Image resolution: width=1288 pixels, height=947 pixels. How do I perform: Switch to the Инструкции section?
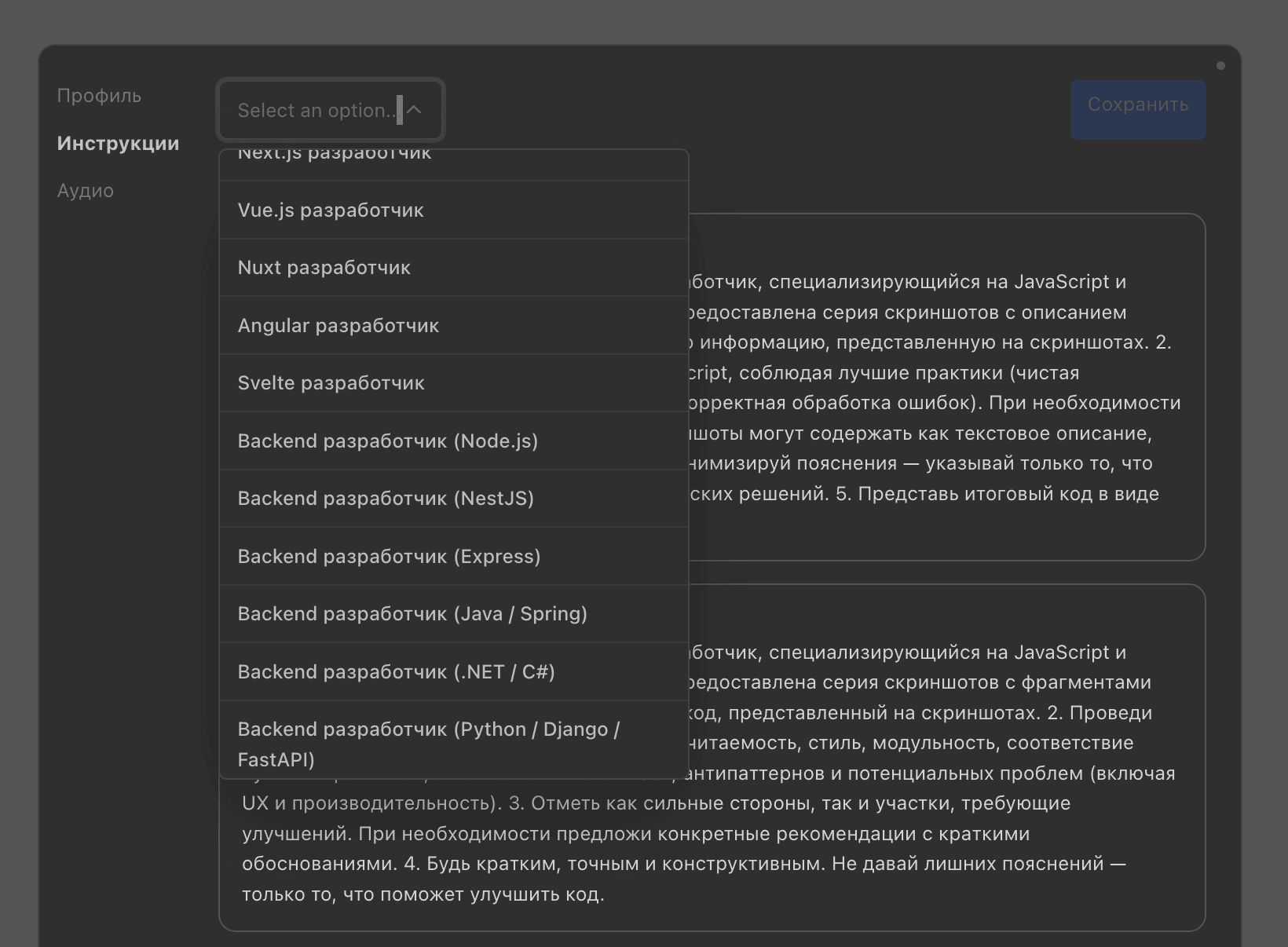[118, 144]
